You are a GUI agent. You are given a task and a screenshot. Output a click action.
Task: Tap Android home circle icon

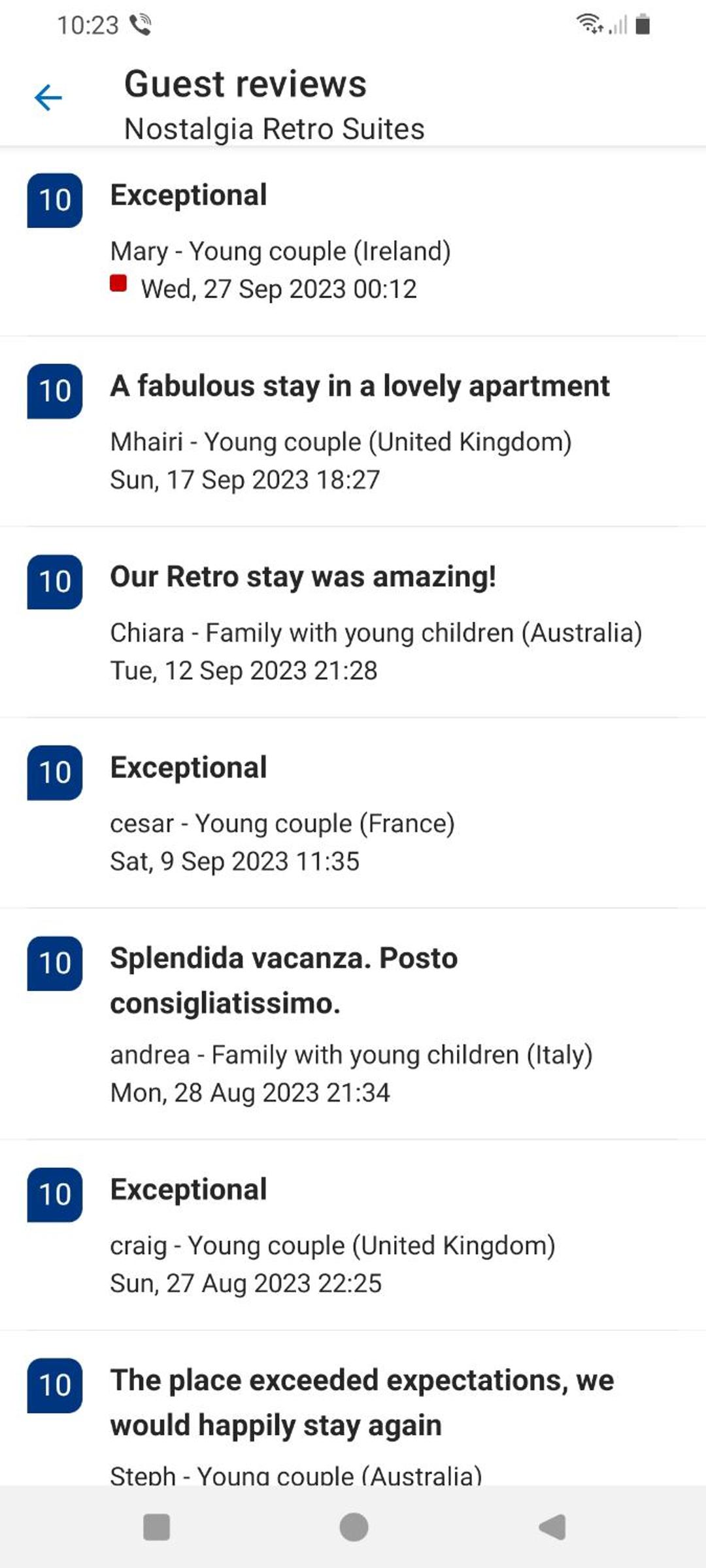(354, 1527)
